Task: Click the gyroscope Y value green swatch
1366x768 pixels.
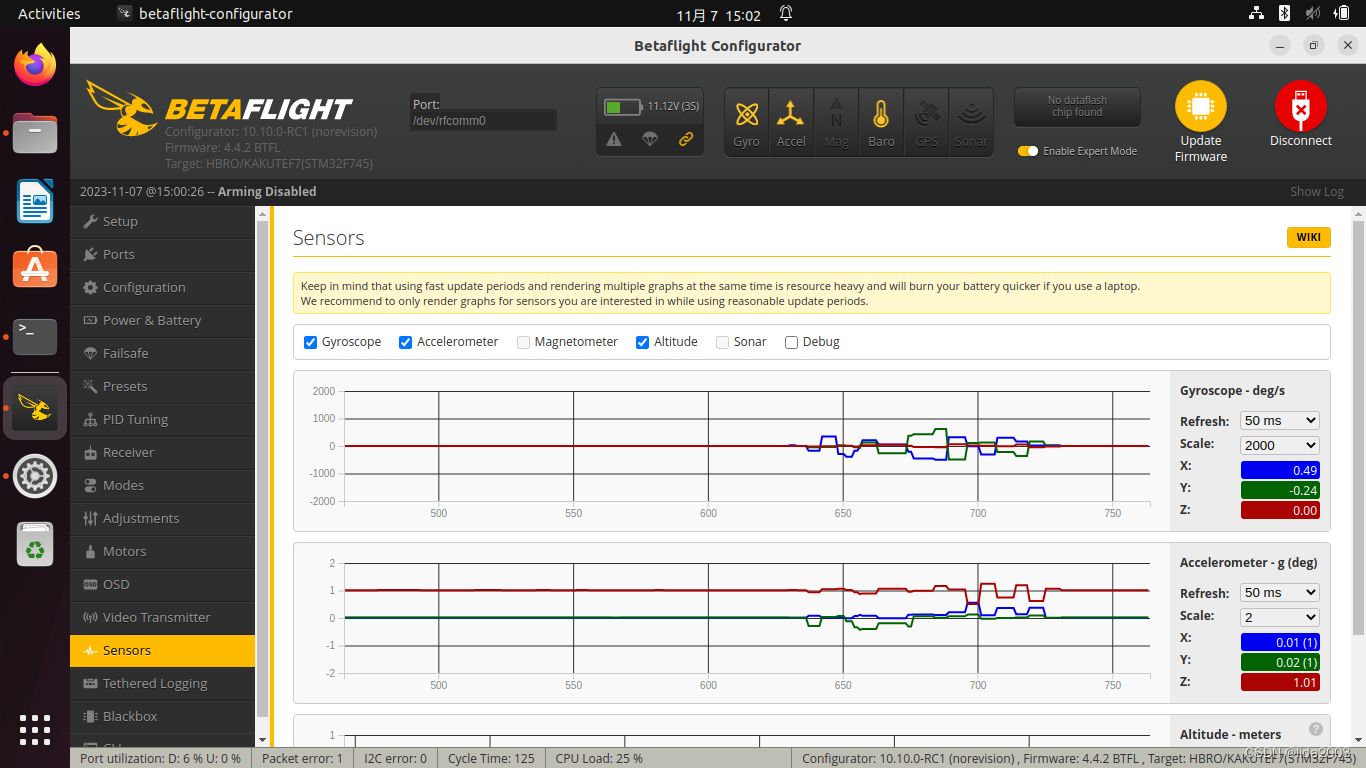Action: tap(1280, 491)
